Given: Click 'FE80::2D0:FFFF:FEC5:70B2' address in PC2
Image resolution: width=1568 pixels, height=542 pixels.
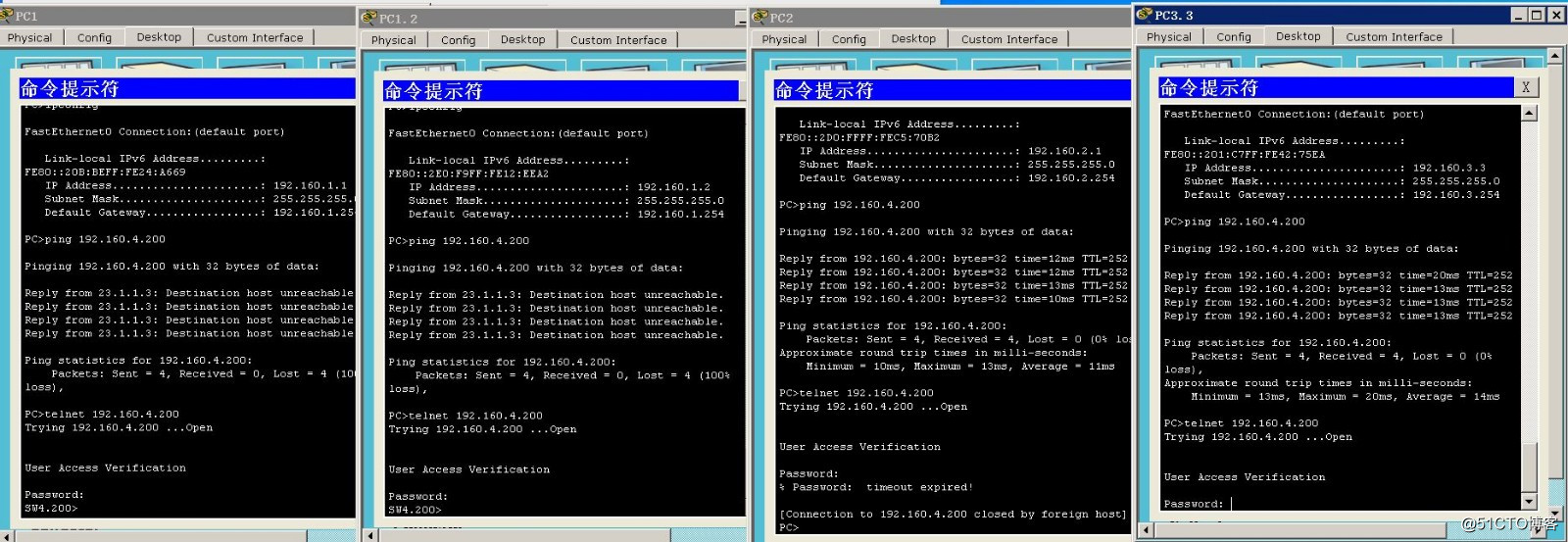Looking at the screenshot, I should tap(859, 137).
